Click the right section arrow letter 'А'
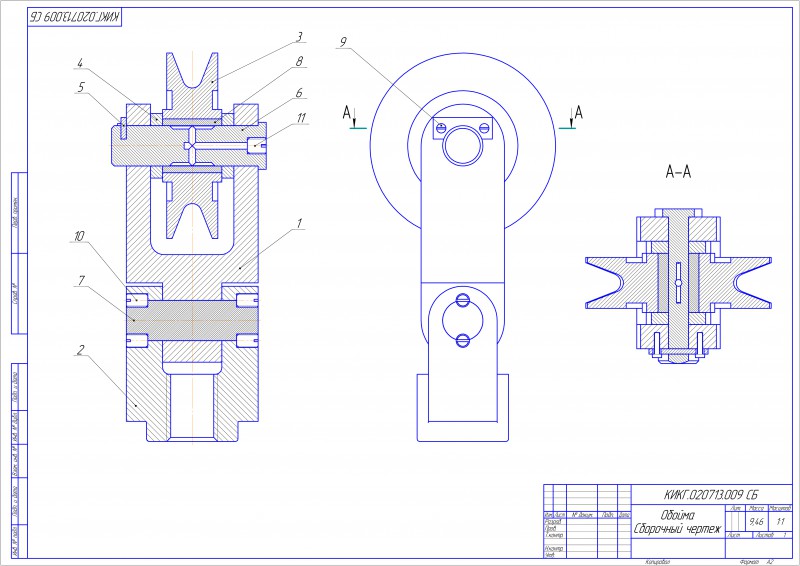Screen dimensions: 800x566 tap(578, 112)
